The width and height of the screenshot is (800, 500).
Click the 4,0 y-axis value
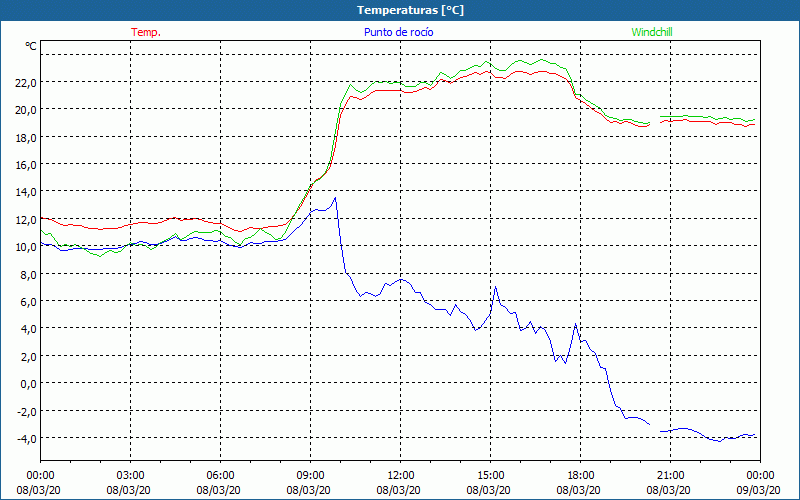pyautogui.click(x=28, y=329)
